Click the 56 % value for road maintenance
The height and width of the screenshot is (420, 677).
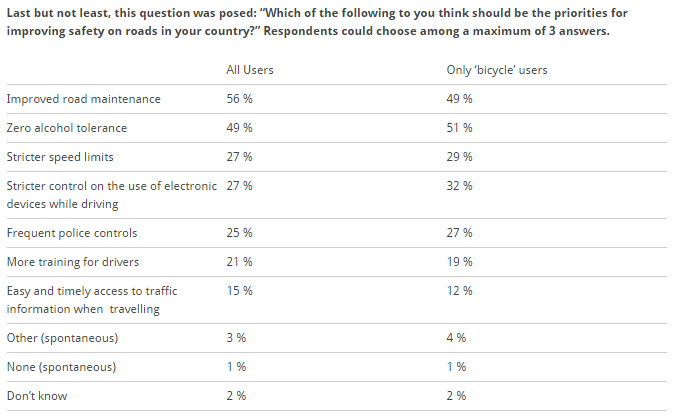click(x=239, y=99)
